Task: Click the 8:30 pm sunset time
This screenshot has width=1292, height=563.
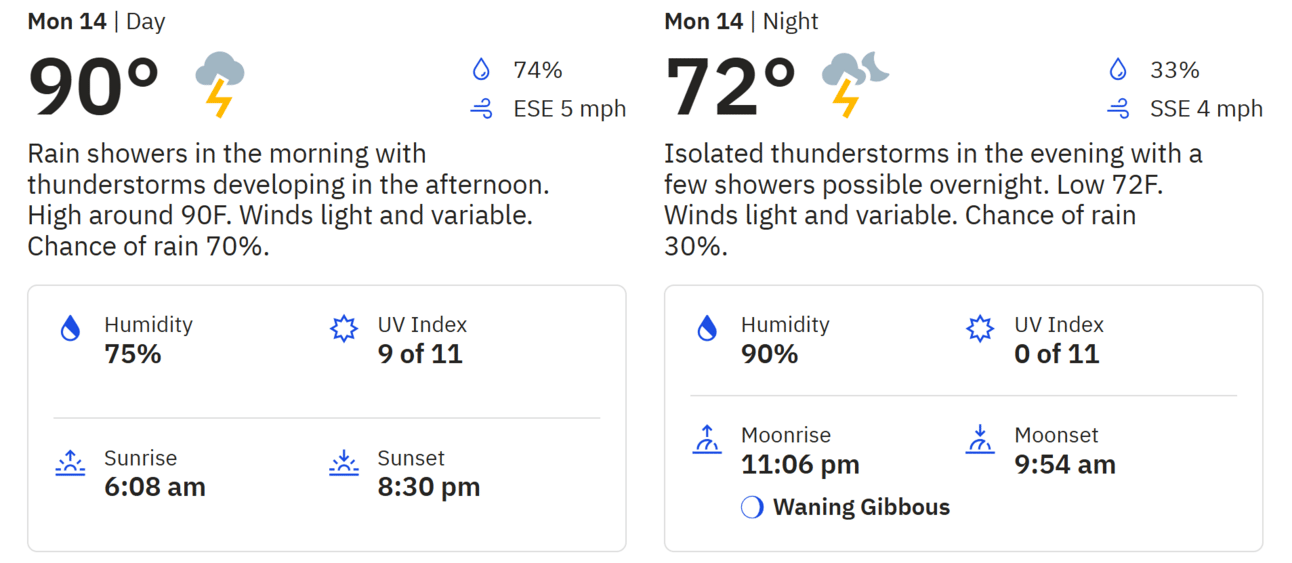Action: click(429, 487)
